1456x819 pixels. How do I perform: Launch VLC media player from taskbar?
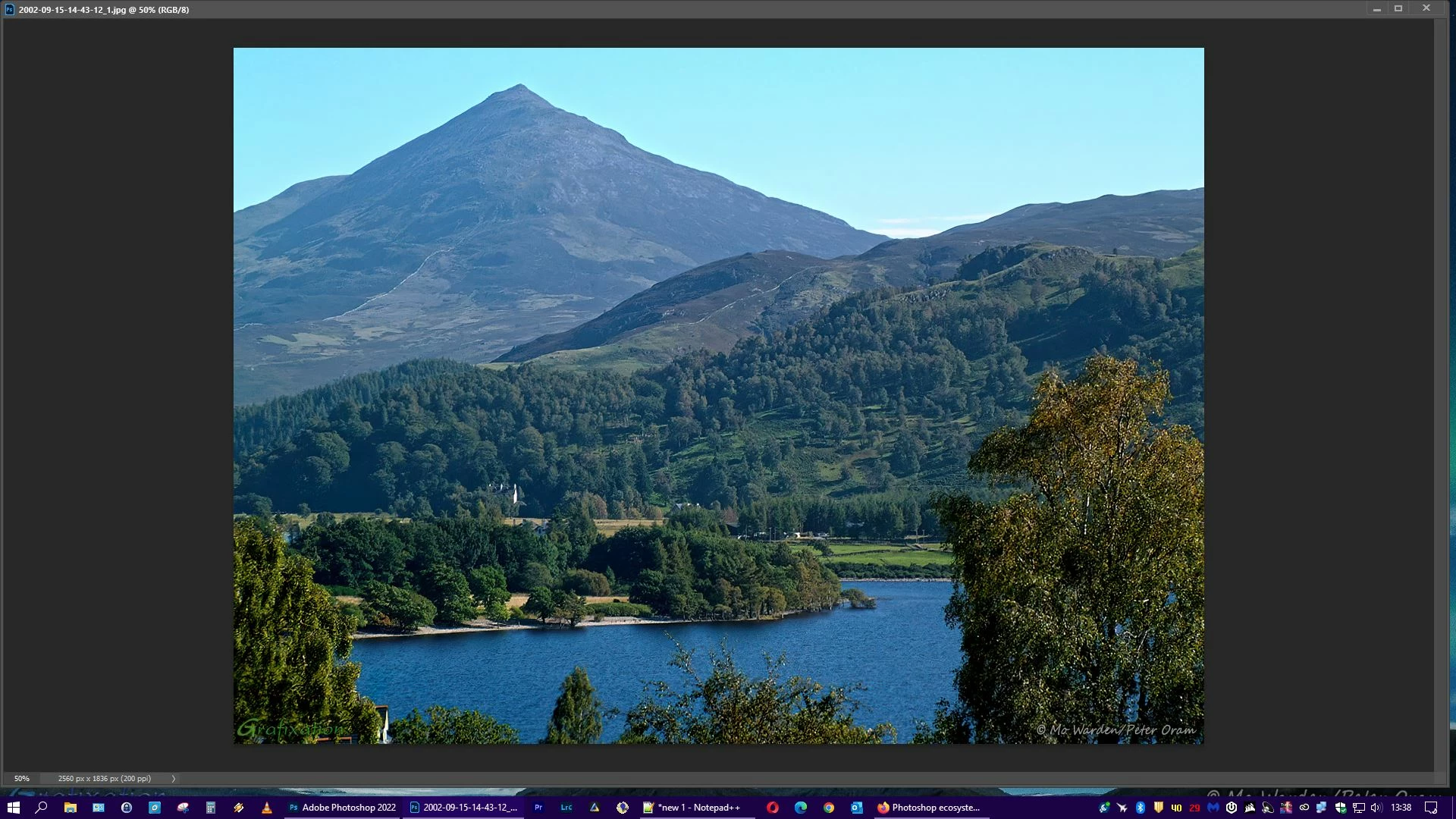(267, 808)
